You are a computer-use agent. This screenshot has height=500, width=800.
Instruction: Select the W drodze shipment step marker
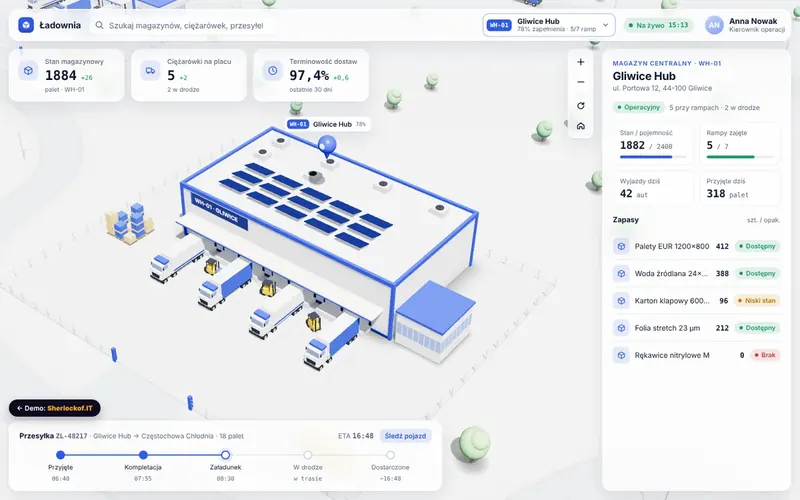[x=308, y=455]
